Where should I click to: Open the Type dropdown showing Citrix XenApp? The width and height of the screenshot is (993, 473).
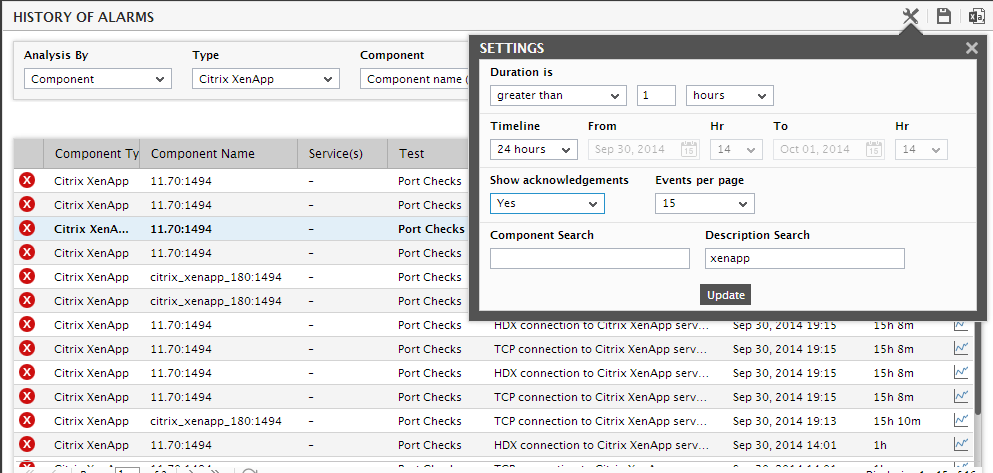click(x=266, y=79)
